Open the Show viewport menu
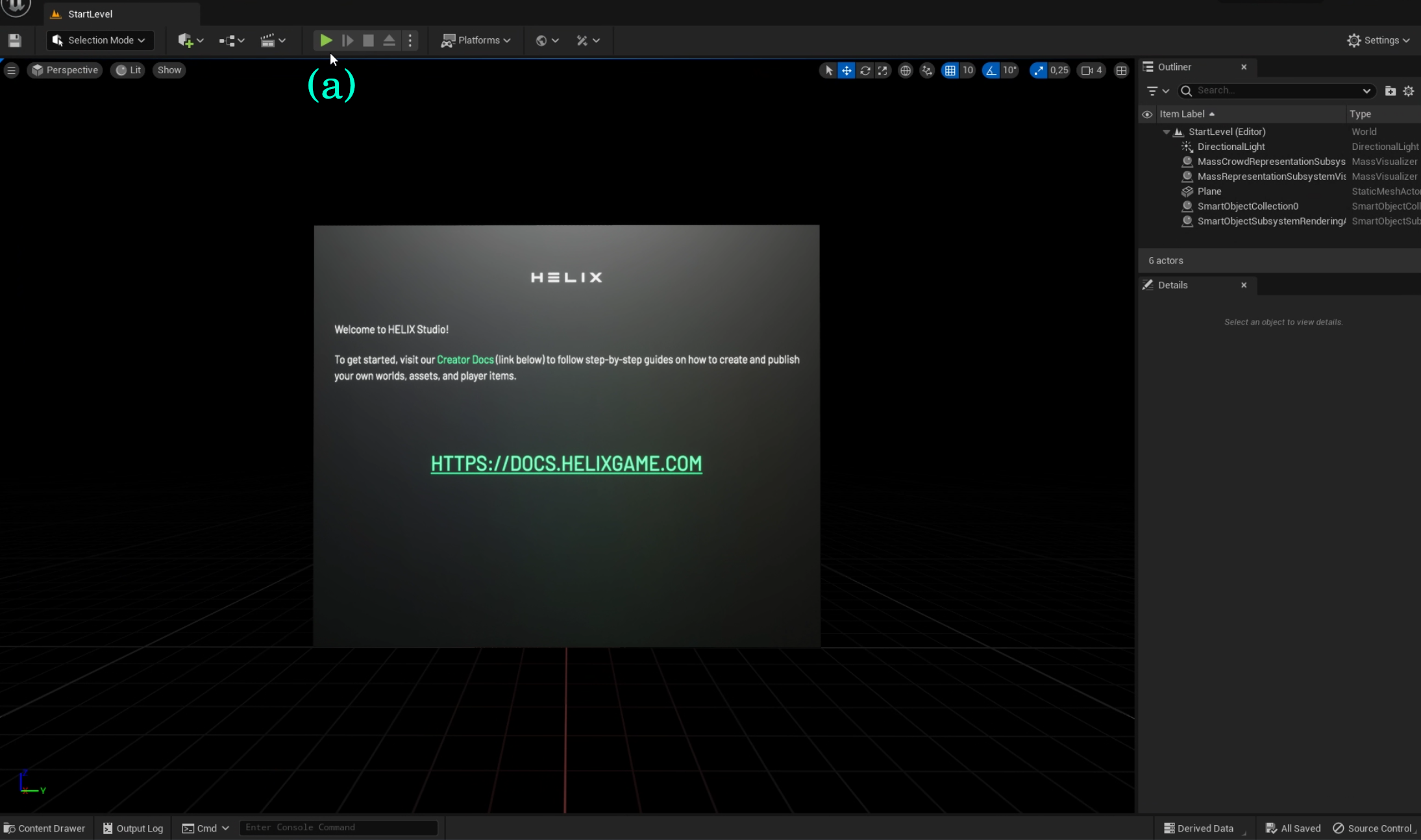Viewport: 1421px width, 840px height. click(169, 70)
